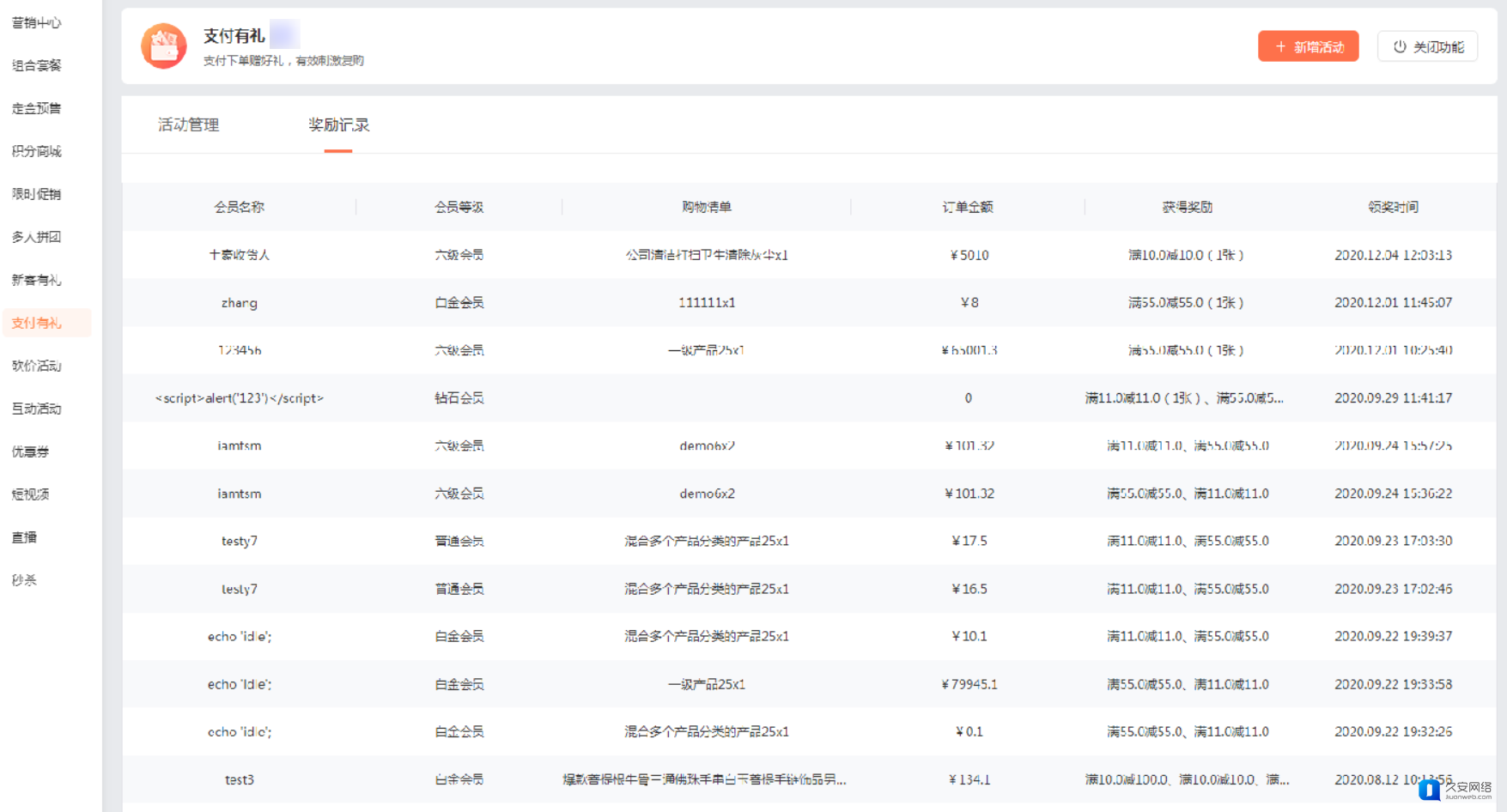This screenshot has width=1507, height=812.
Task: Click member name 123456
Action: pyautogui.click(x=240, y=350)
